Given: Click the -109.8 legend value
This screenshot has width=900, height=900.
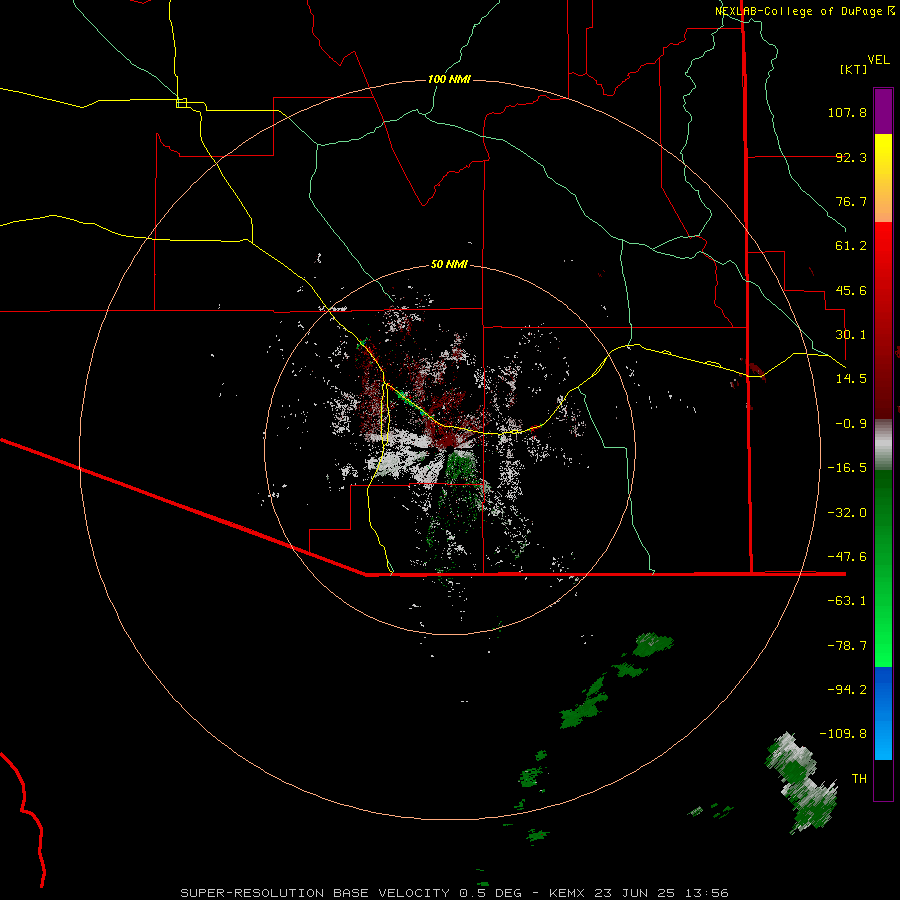Looking at the screenshot, I should [x=843, y=734].
